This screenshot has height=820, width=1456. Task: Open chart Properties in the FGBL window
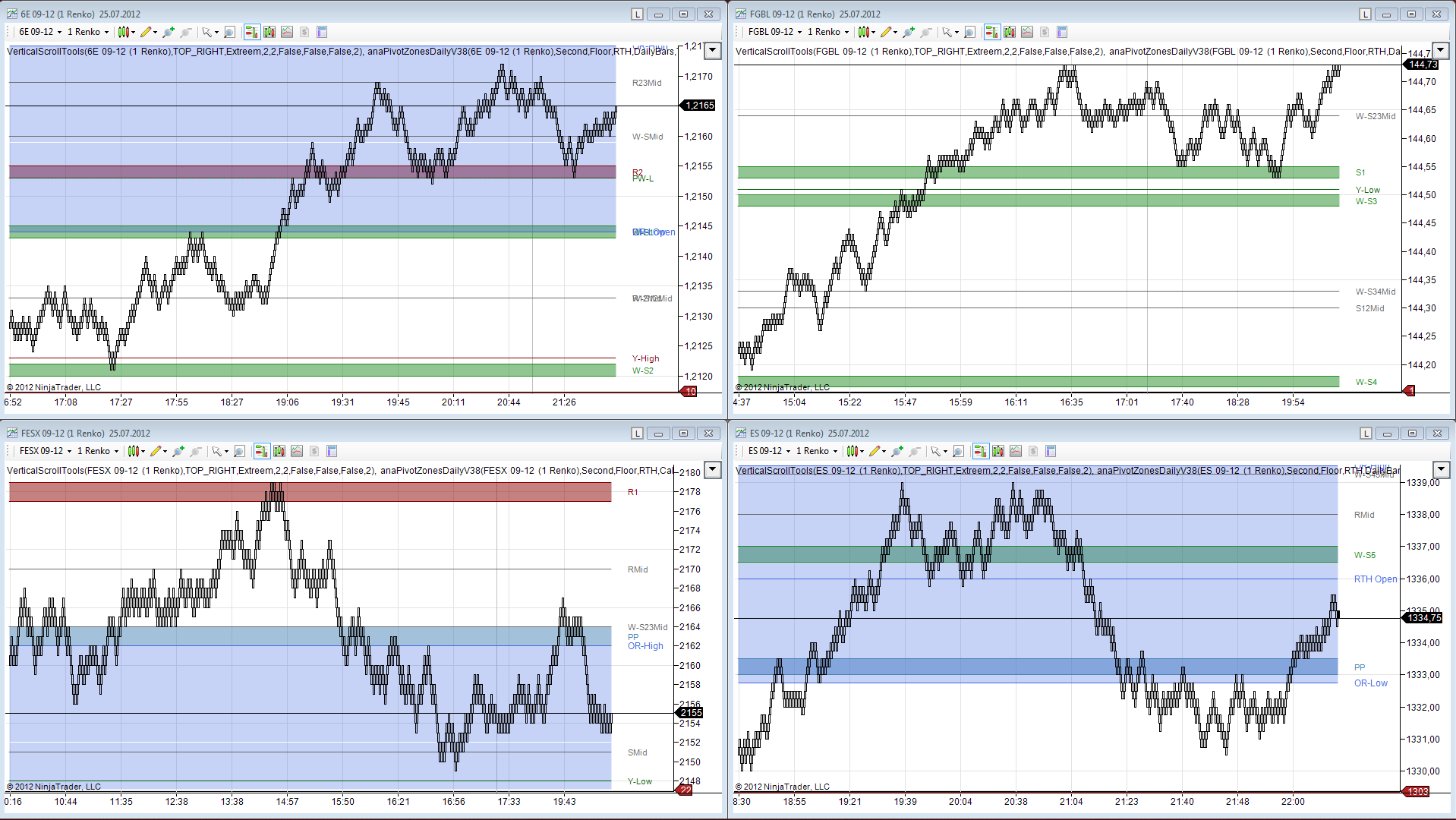tap(1062, 32)
